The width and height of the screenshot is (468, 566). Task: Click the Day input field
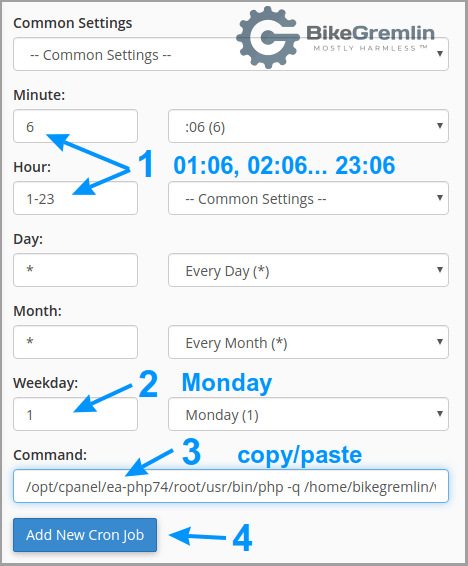(75, 270)
